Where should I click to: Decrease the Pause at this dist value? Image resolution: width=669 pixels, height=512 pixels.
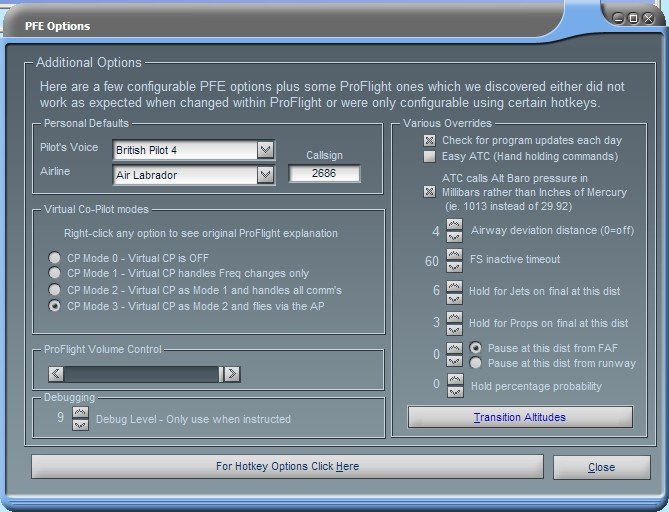[x=454, y=361]
